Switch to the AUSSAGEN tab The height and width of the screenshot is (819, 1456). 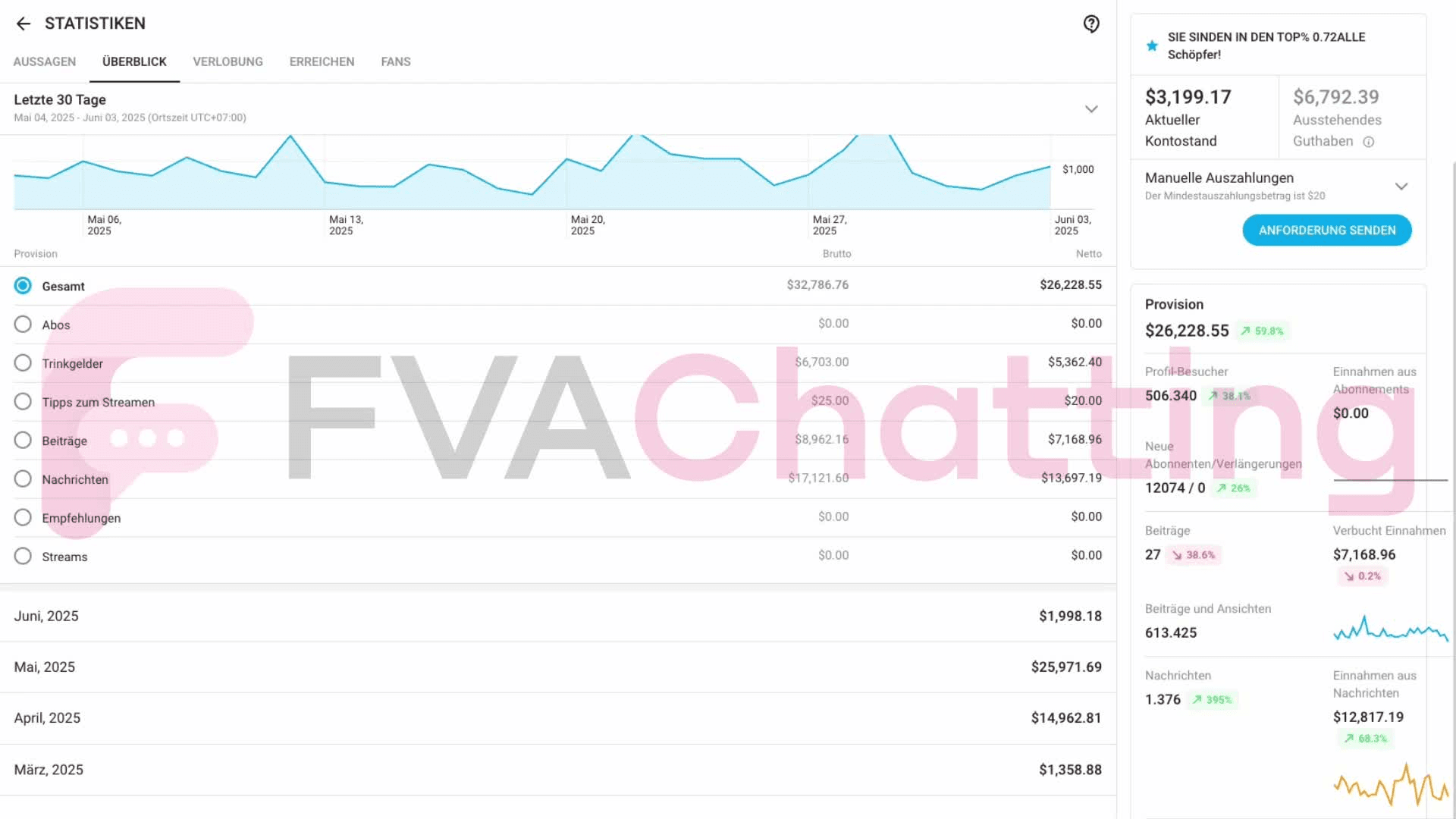coord(44,61)
